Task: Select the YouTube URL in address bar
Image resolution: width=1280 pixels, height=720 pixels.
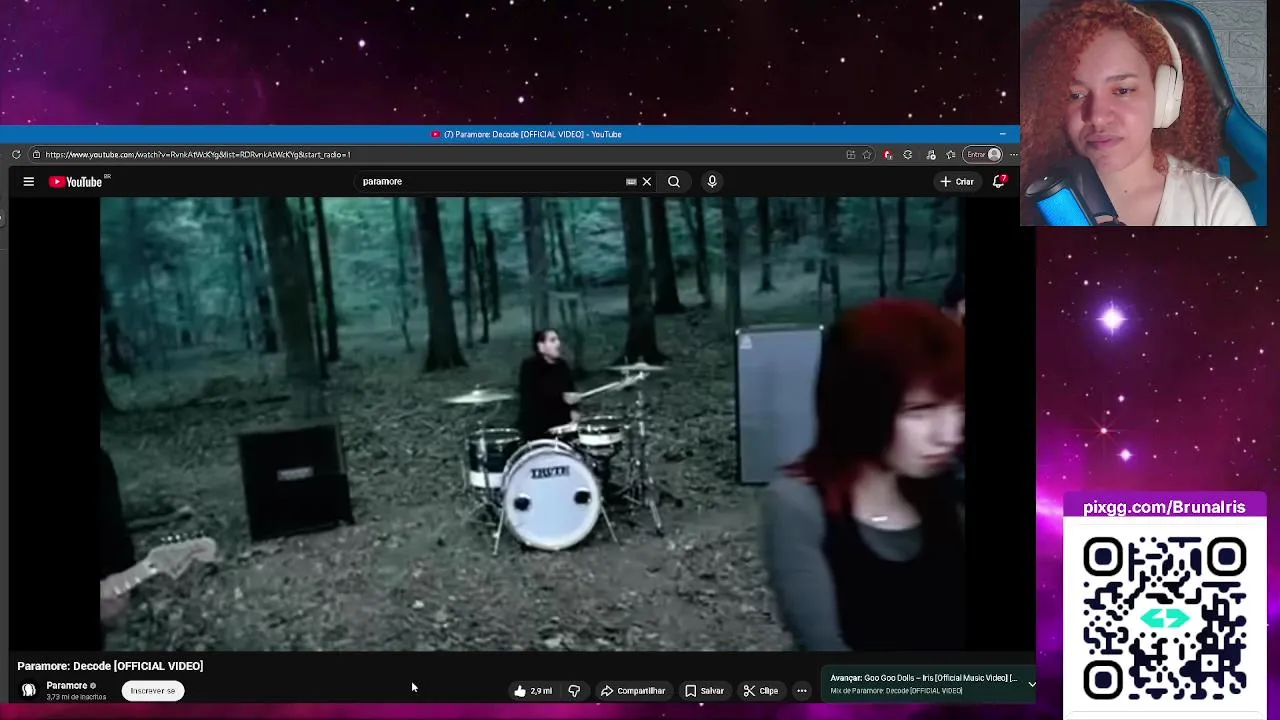Action: click(x=198, y=155)
